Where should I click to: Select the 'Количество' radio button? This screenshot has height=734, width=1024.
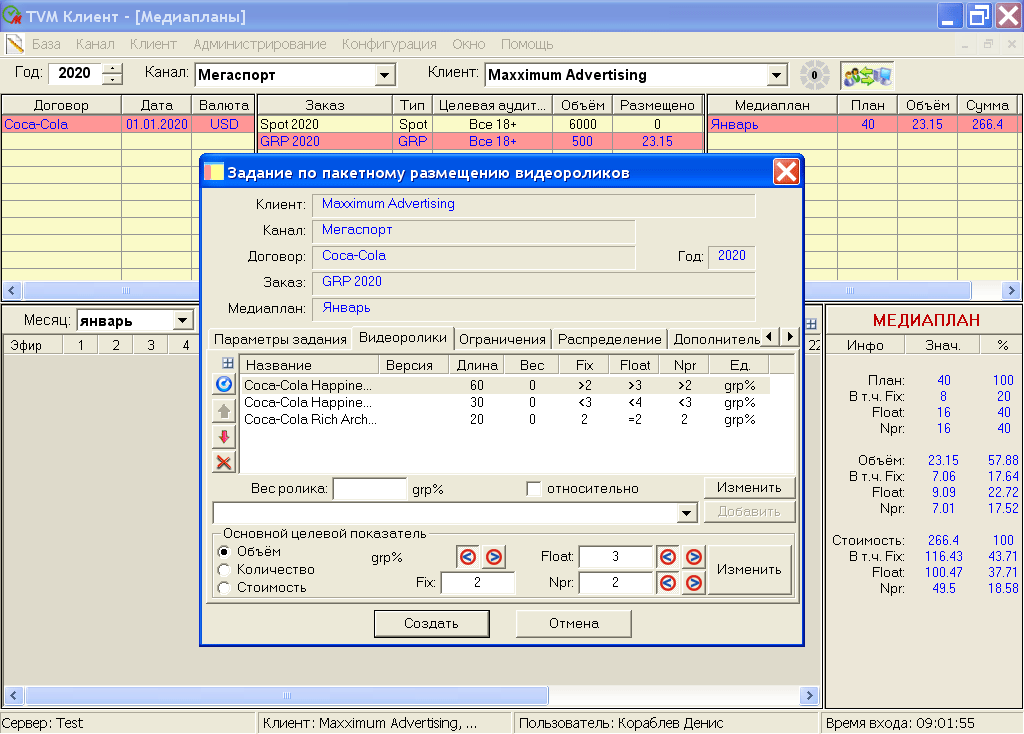pyautogui.click(x=223, y=570)
